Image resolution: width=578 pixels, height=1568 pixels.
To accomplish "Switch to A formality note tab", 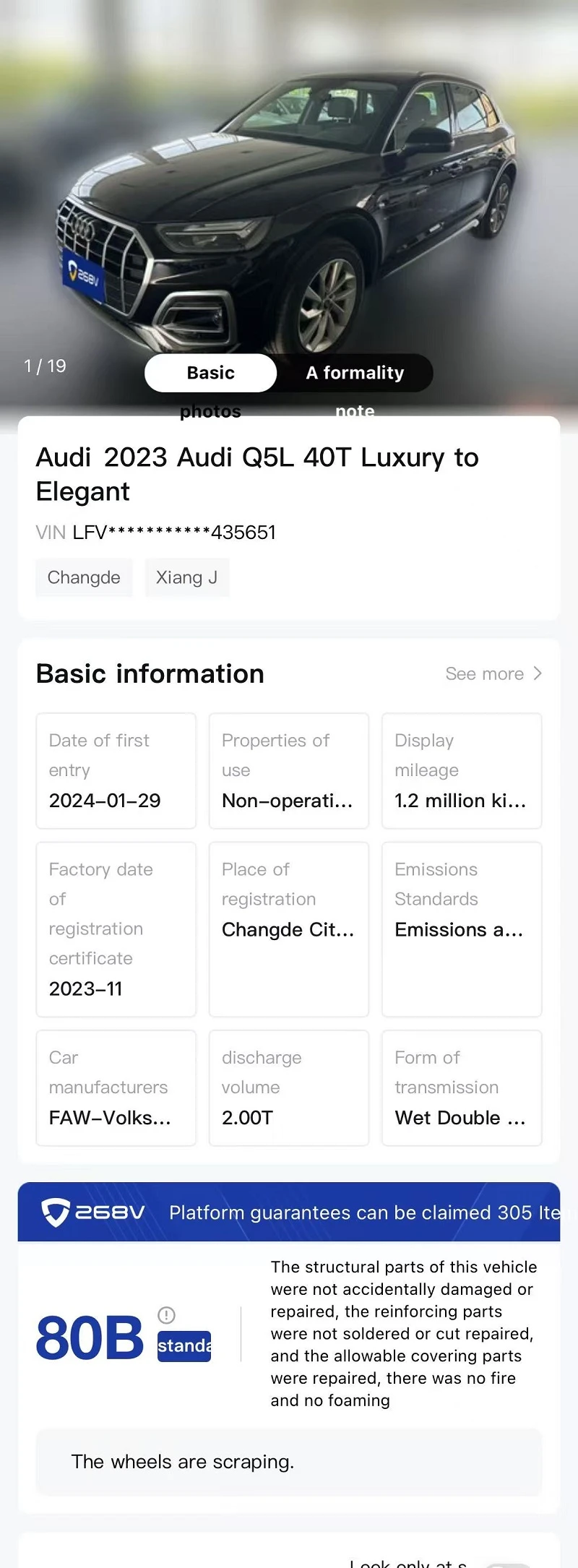I will 355,373.
